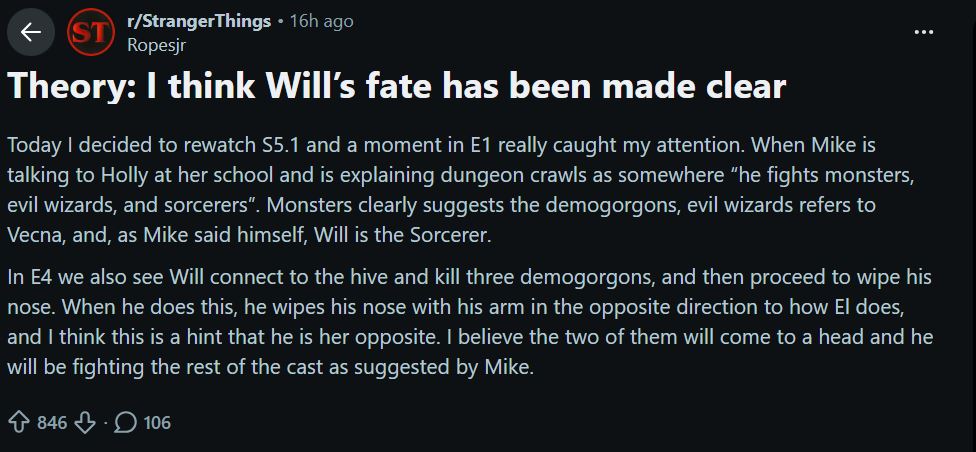This screenshot has height=452, width=976.
Task: Click the 846 vote score
Action: [x=52, y=422]
